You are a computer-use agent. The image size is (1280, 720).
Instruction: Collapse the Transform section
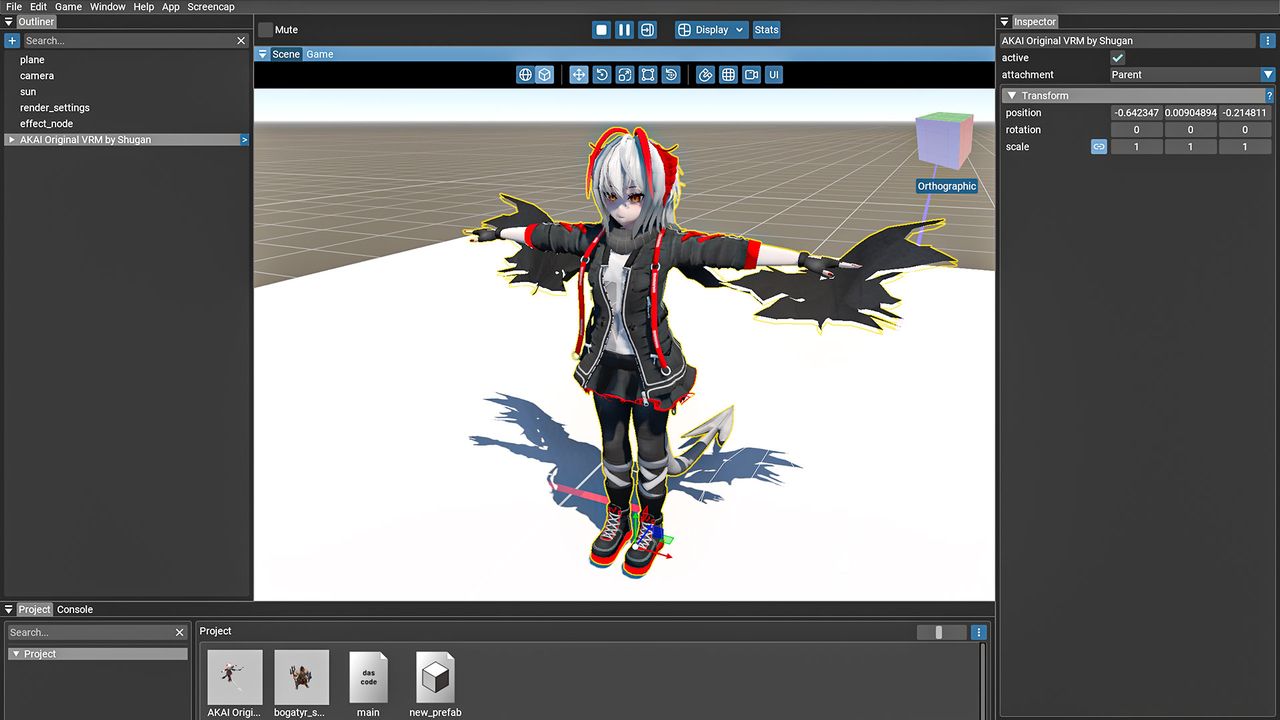1011,96
